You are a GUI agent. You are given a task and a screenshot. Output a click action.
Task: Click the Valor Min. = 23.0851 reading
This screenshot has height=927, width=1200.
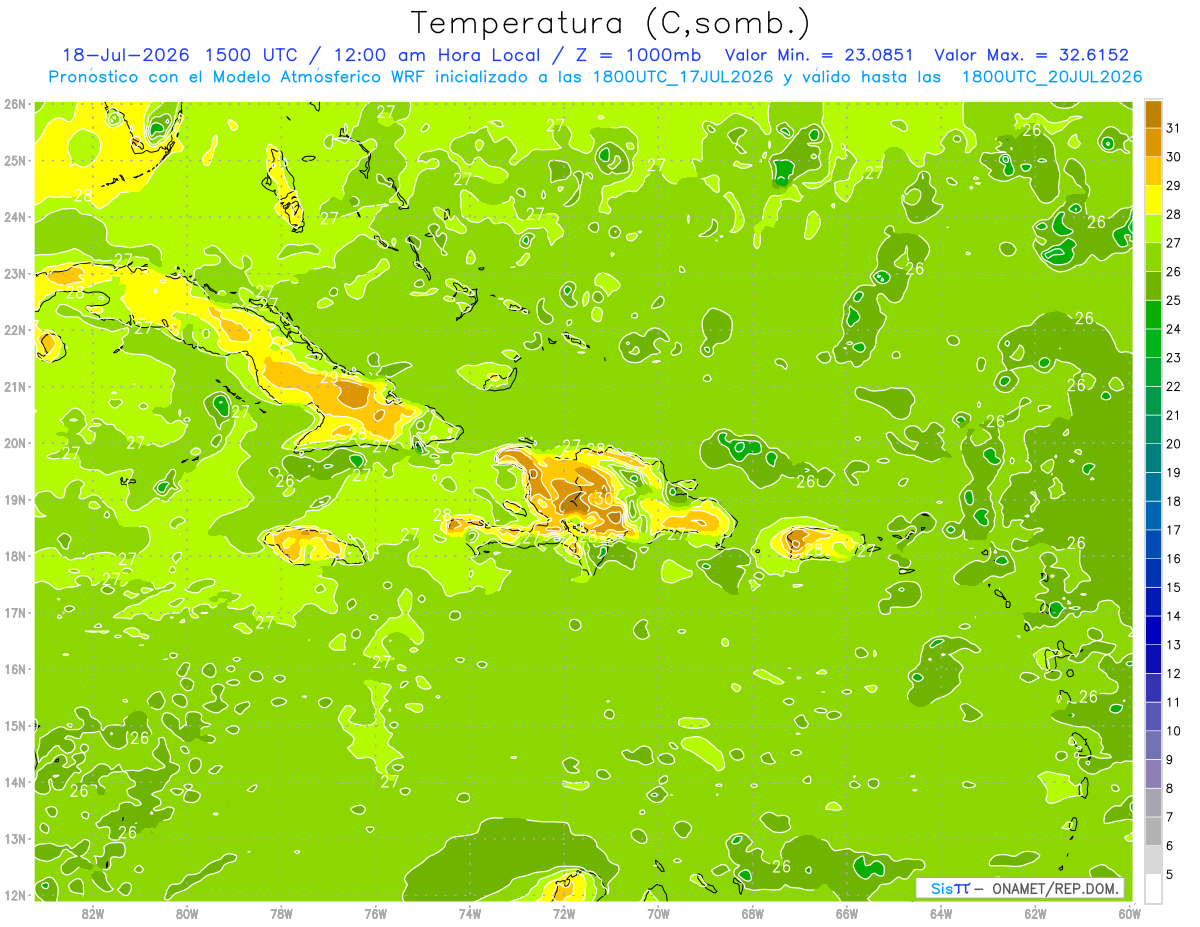818,55
